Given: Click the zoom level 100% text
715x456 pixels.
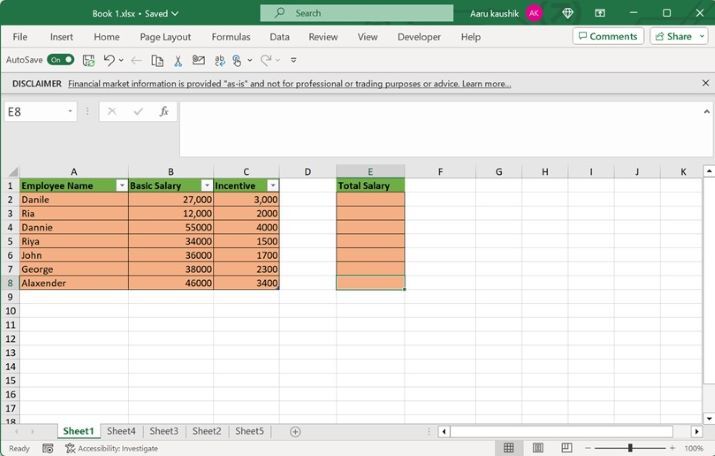Looking at the screenshot, I should coord(694,448).
